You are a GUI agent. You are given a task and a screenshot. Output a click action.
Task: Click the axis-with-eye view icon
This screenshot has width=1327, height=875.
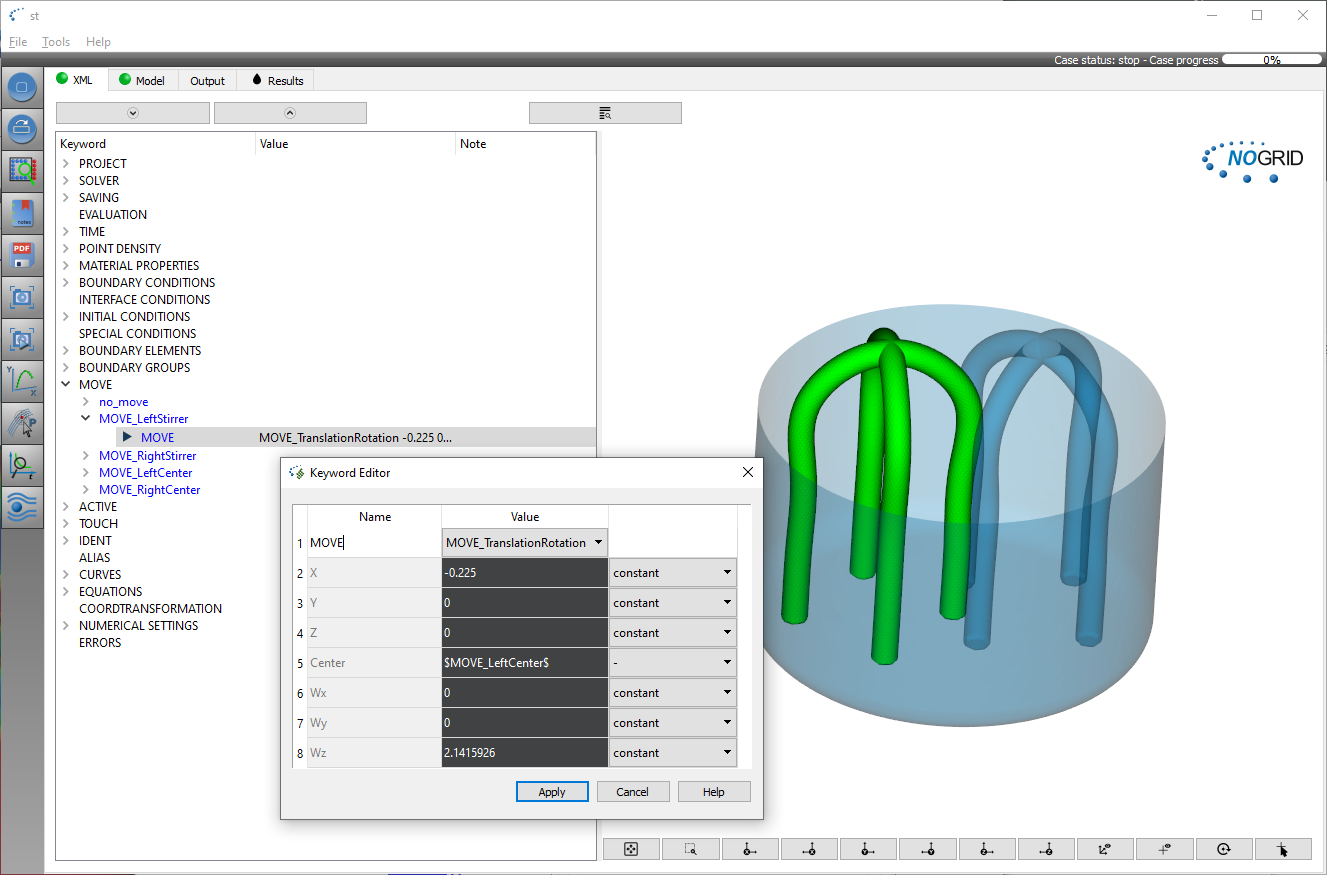coord(1106,849)
